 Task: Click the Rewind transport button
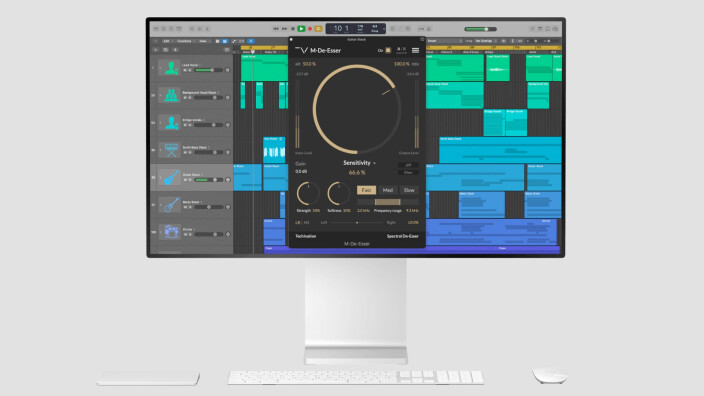[x=276, y=29]
